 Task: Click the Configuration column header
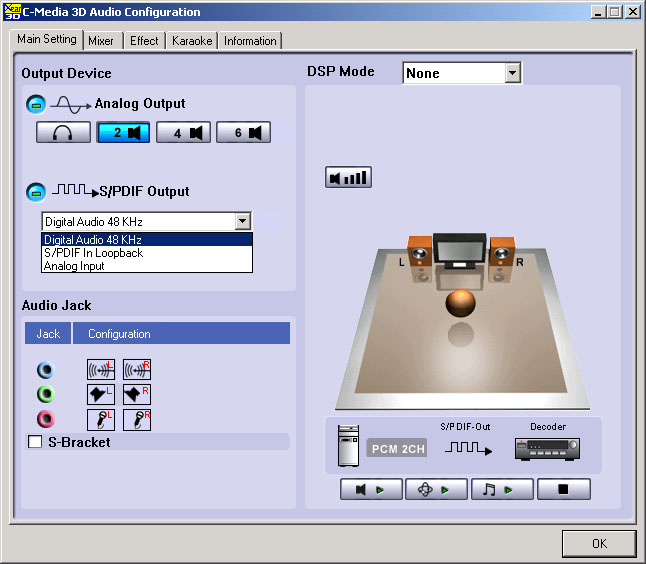point(181,333)
